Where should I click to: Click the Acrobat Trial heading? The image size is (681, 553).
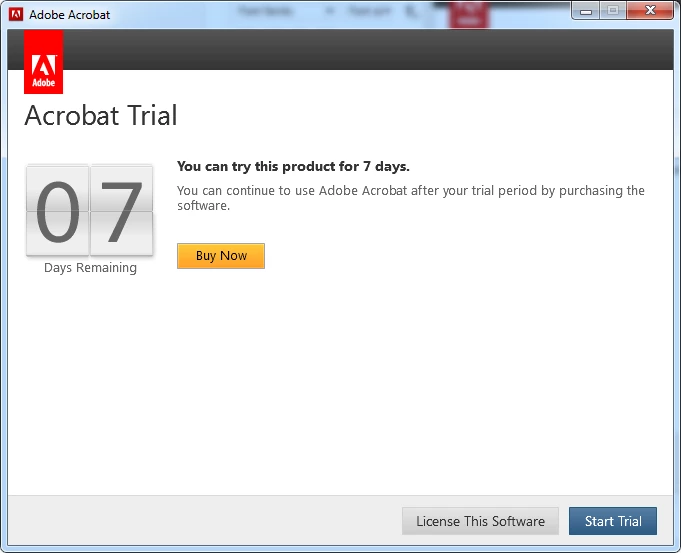click(x=101, y=116)
